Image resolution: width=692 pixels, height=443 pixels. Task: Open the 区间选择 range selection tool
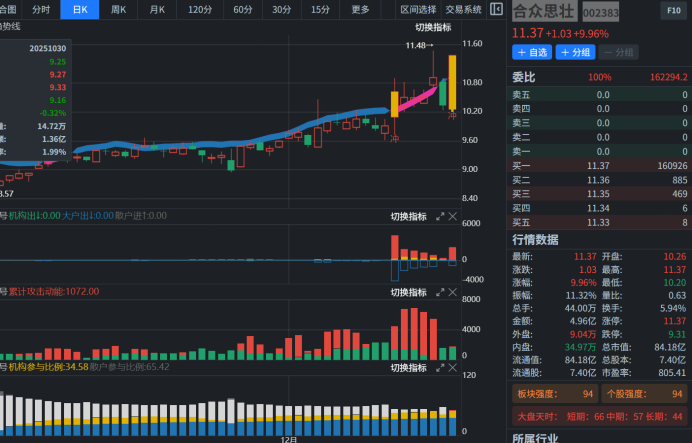point(418,9)
